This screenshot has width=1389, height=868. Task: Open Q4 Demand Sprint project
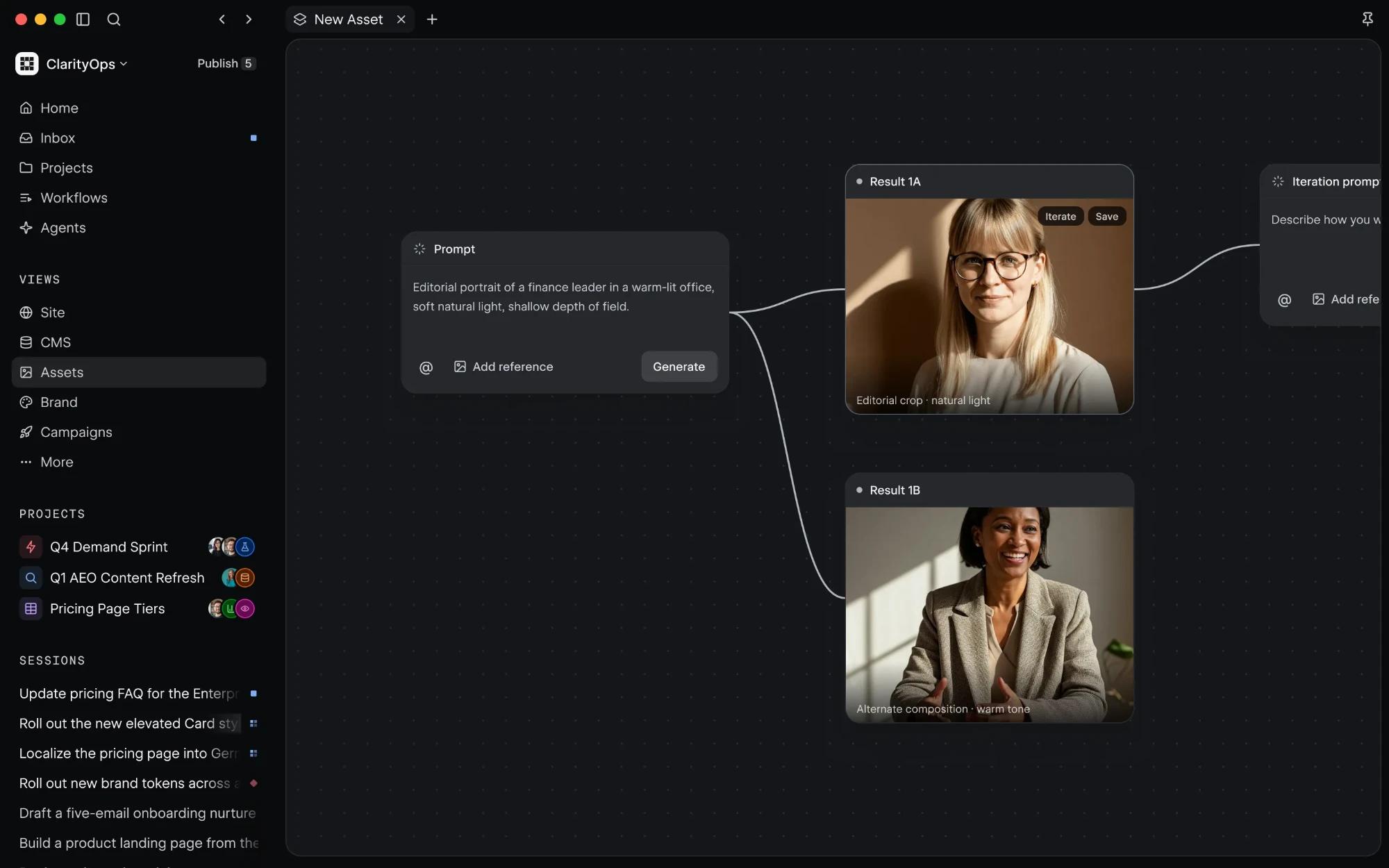(x=139, y=547)
